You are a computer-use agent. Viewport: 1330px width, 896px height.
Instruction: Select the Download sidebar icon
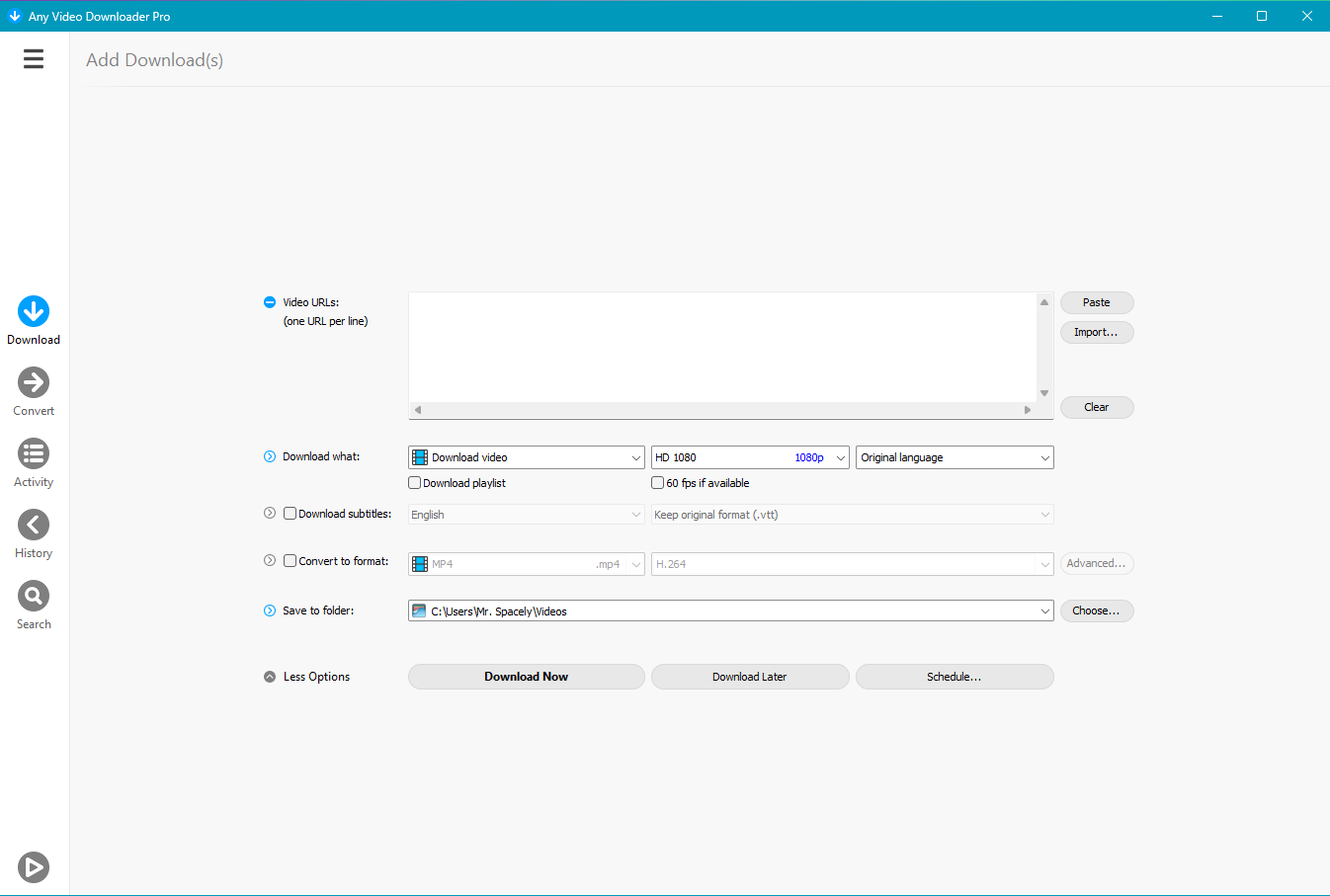[x=34, y=311]
